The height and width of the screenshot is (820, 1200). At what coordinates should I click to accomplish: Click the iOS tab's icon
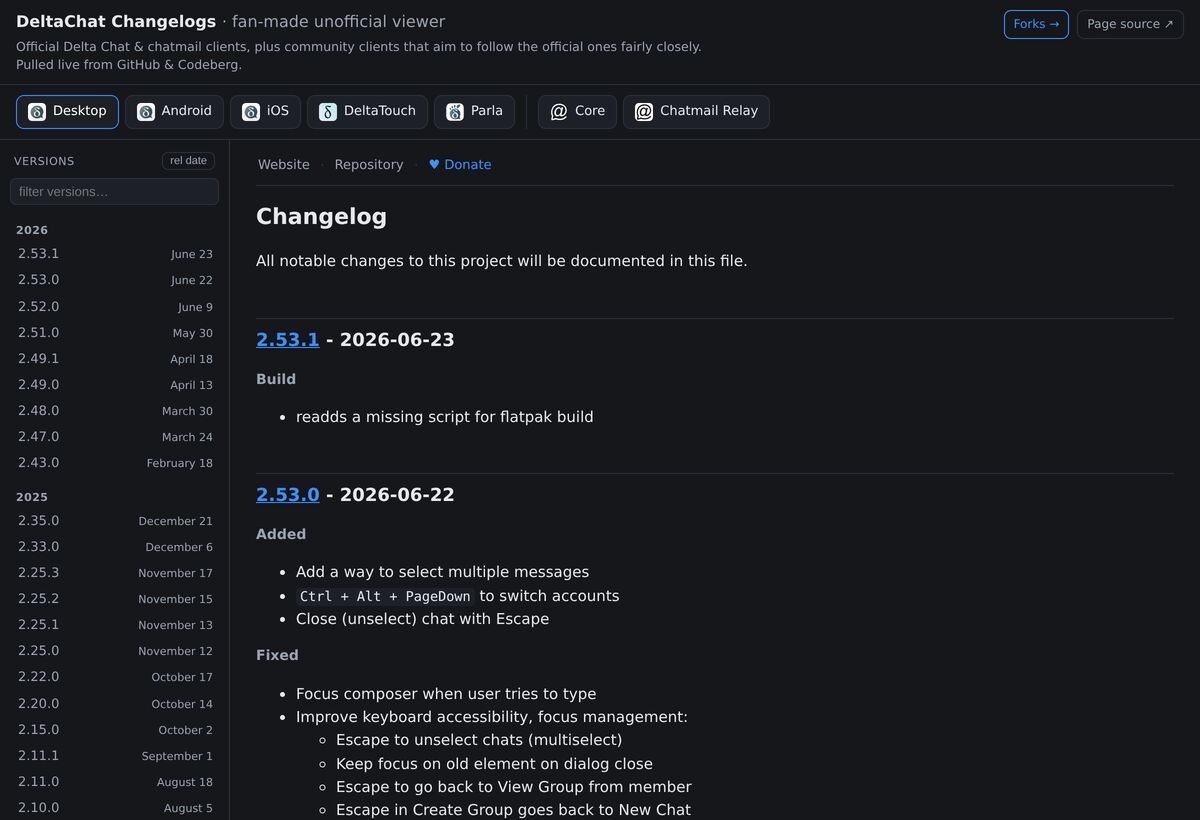pyautogui.click(x=251, y=112)
